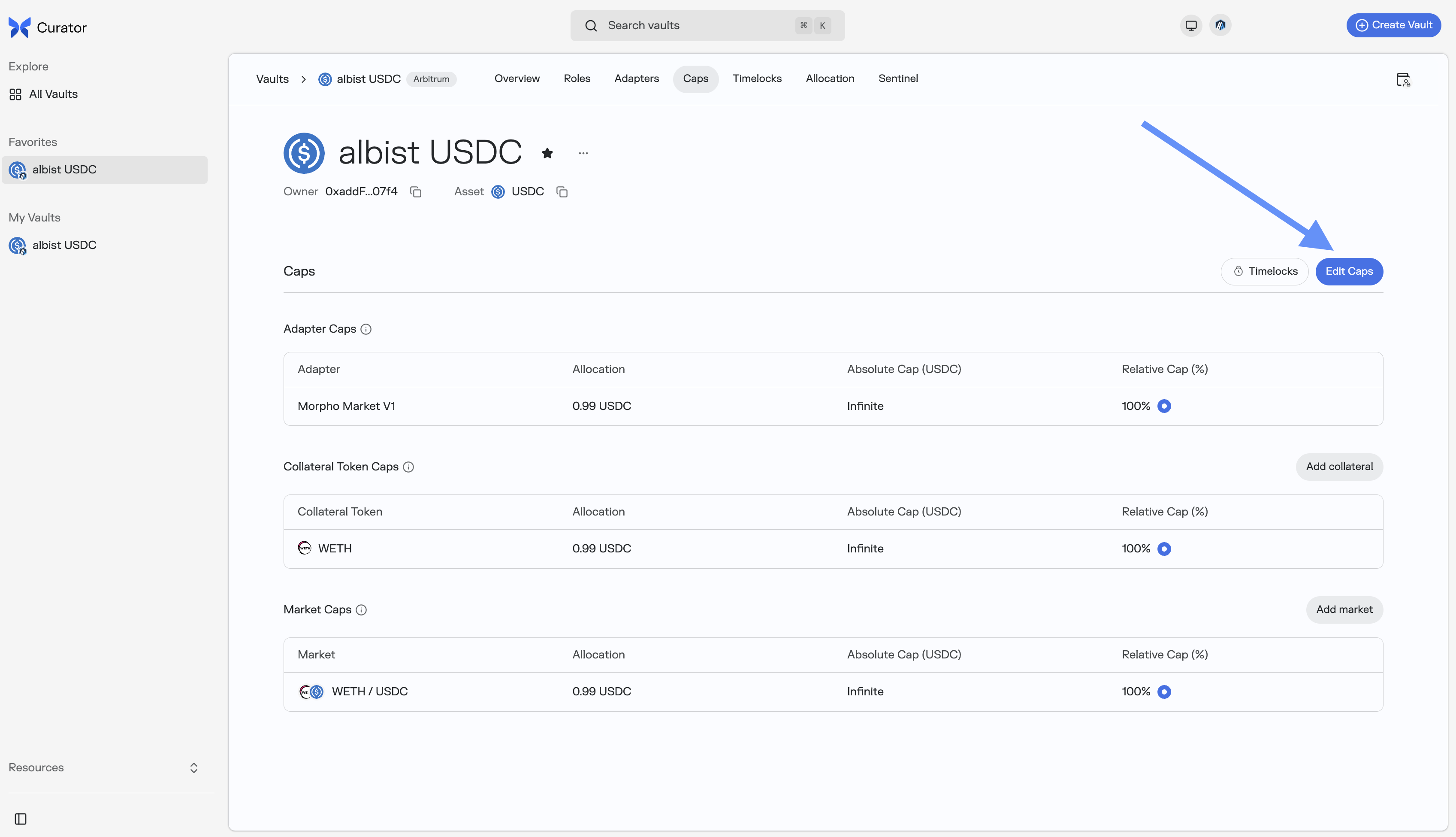Screen dimensions: 1456x837
Task: Toggle the relative cap for WETH / USDC market
Action: pyautogui.click(x=1164, y=691)
